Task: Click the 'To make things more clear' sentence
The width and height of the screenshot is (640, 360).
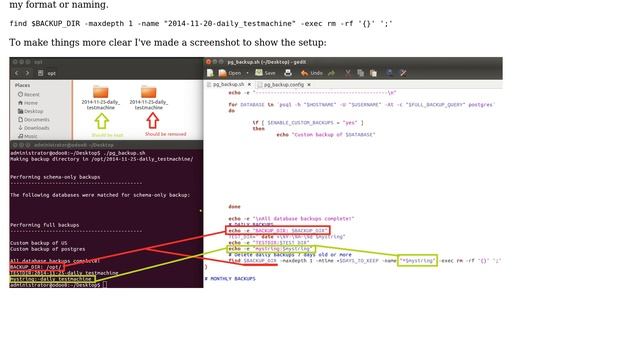Action: coord(168,42)
